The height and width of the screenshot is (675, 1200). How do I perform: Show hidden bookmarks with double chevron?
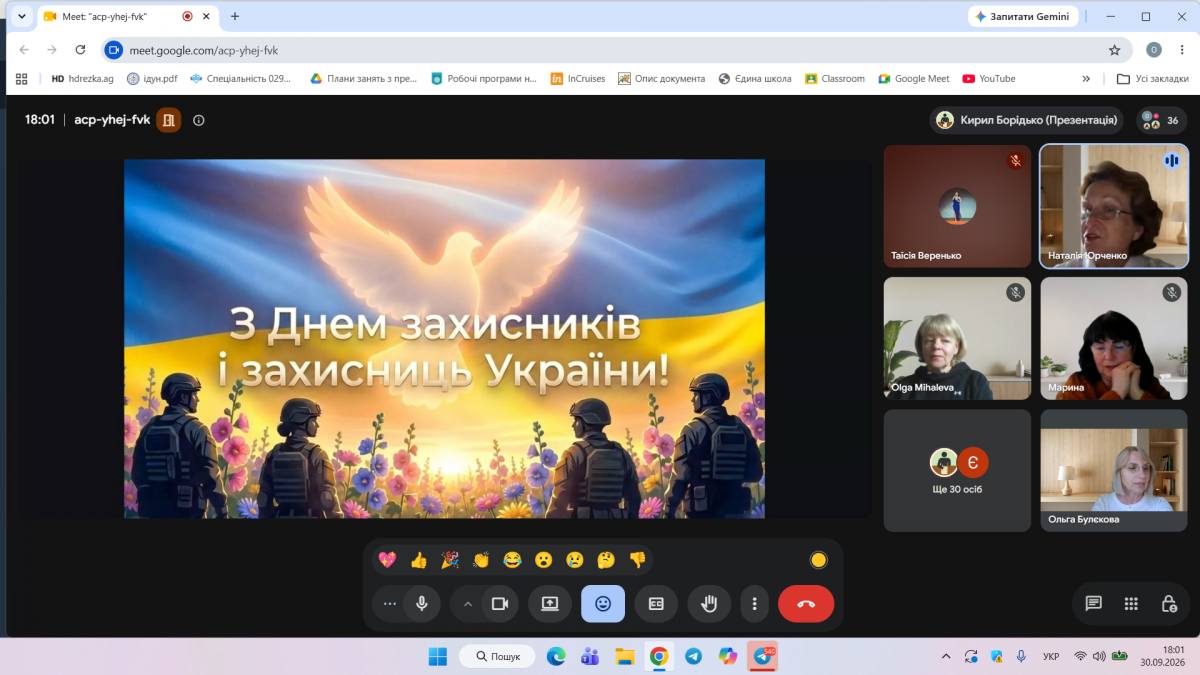click(x=1086, y=78)
